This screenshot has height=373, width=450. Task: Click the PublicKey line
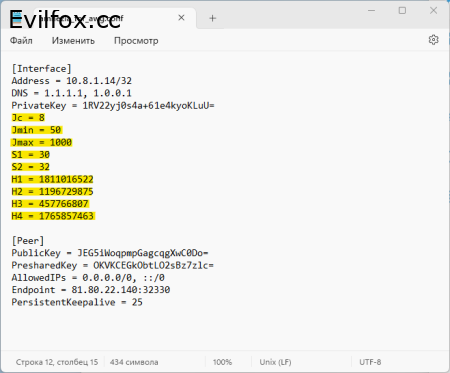pyautogui.click(x=110, y=253)
